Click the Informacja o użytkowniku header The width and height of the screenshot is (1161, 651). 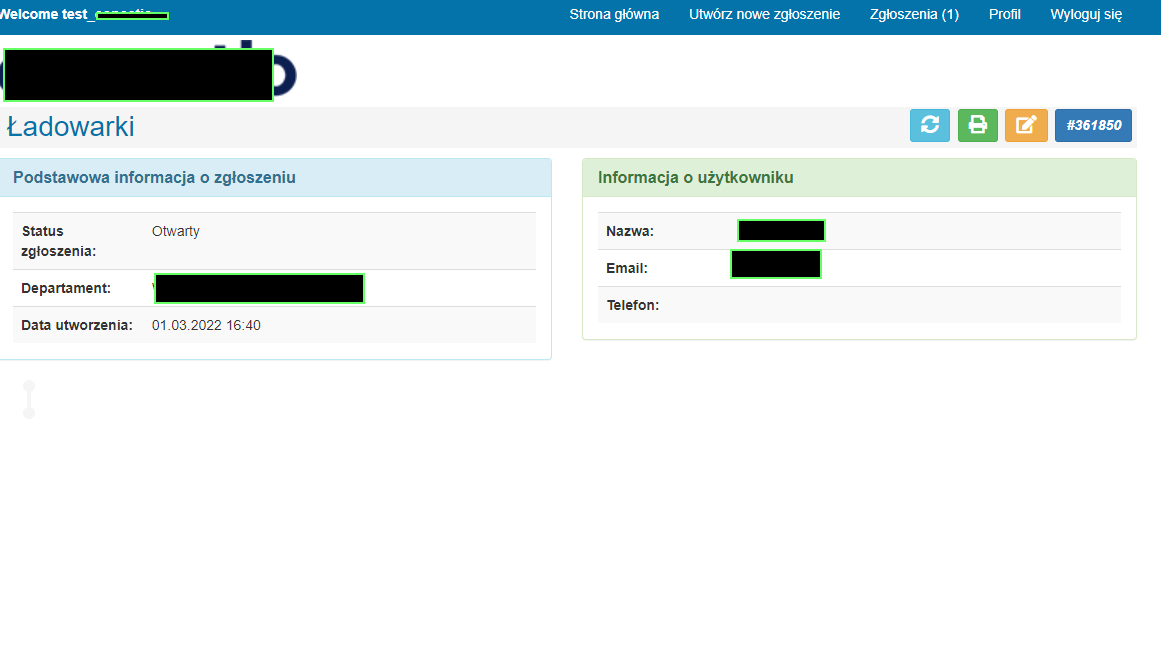pyautogui.click(x=695, y=177)
